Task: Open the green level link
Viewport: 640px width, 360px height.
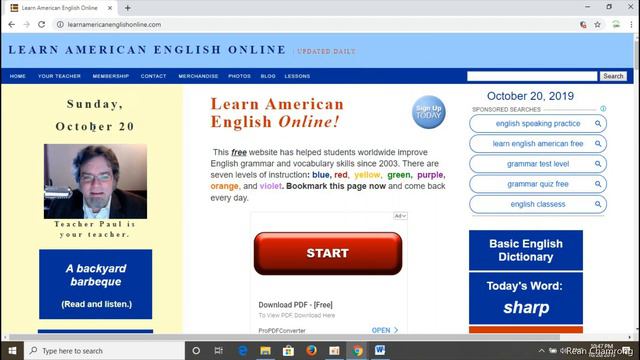Action: tap(399, 175)
